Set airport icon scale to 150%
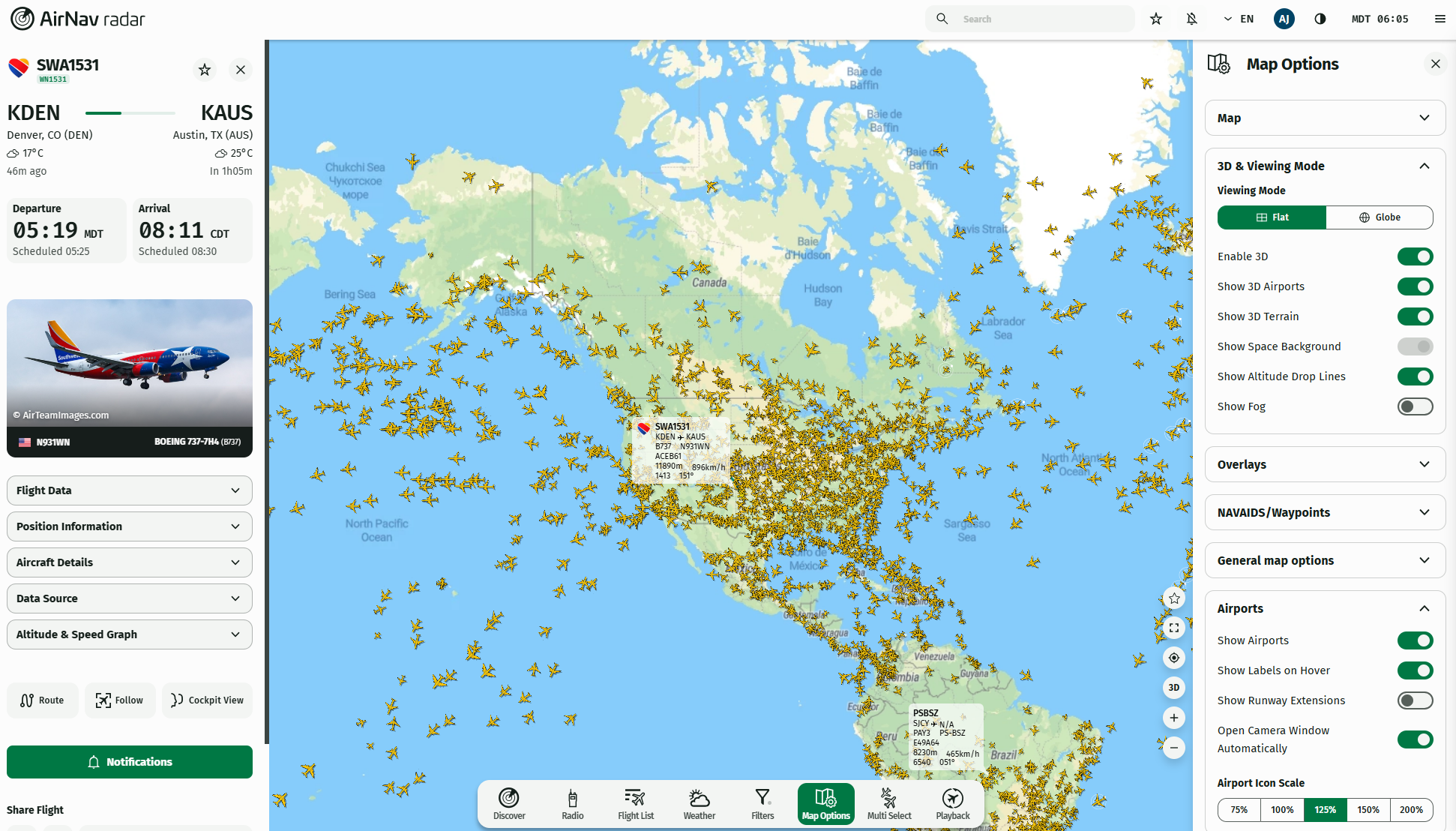 pos(1368,810)
